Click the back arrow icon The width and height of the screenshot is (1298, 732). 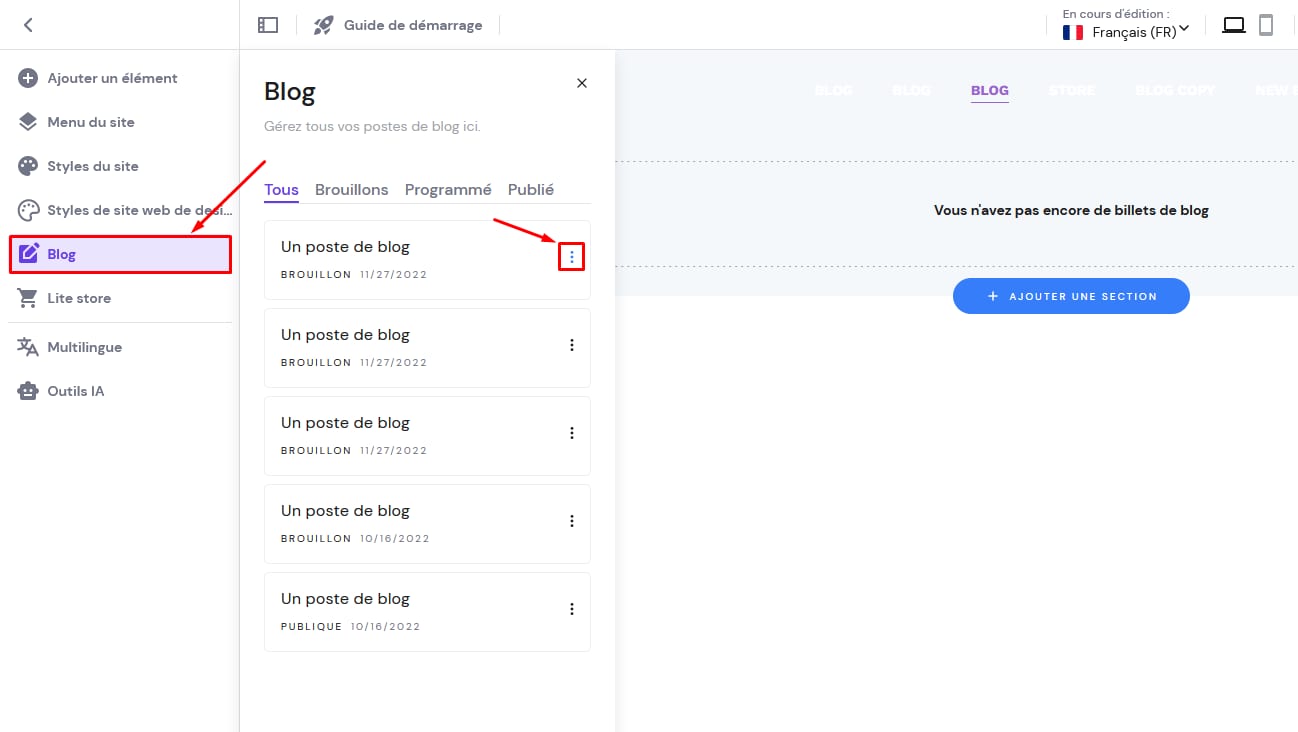[28, 25]
